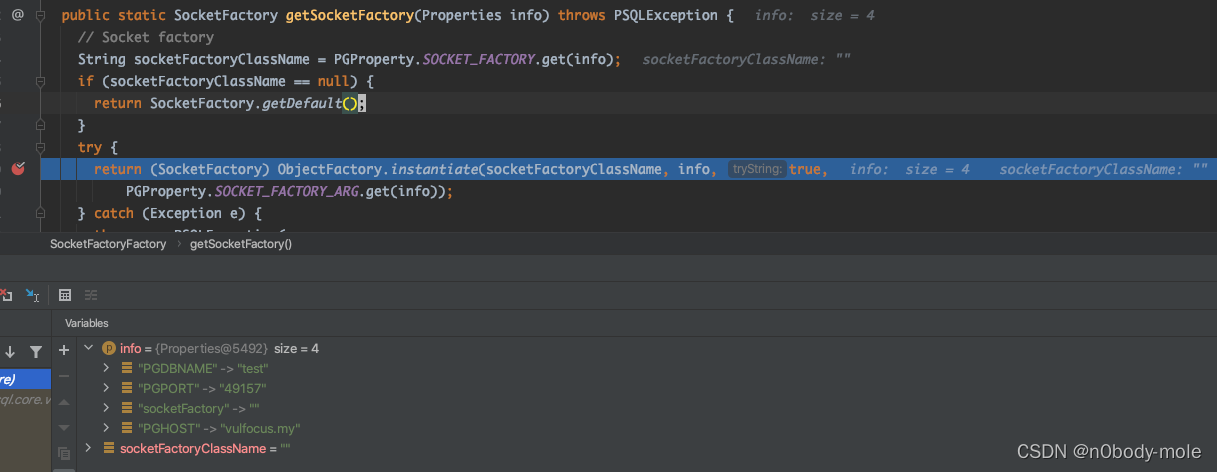Click the tryString parameter hint
The width and height of the screenshot is (1217, 472).
[757, 169]
